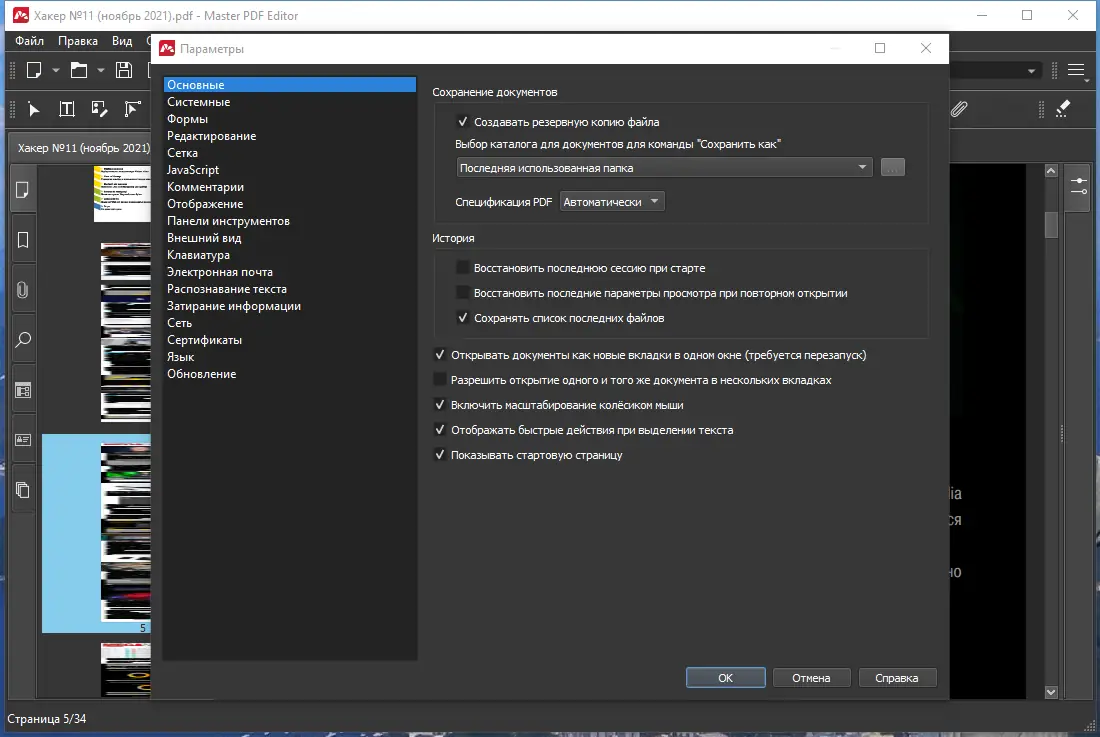Toggle 'Включить масштабирование колёсиком мыши'
The width and height of the screenshot is (1100, 737).
point(440,405)
